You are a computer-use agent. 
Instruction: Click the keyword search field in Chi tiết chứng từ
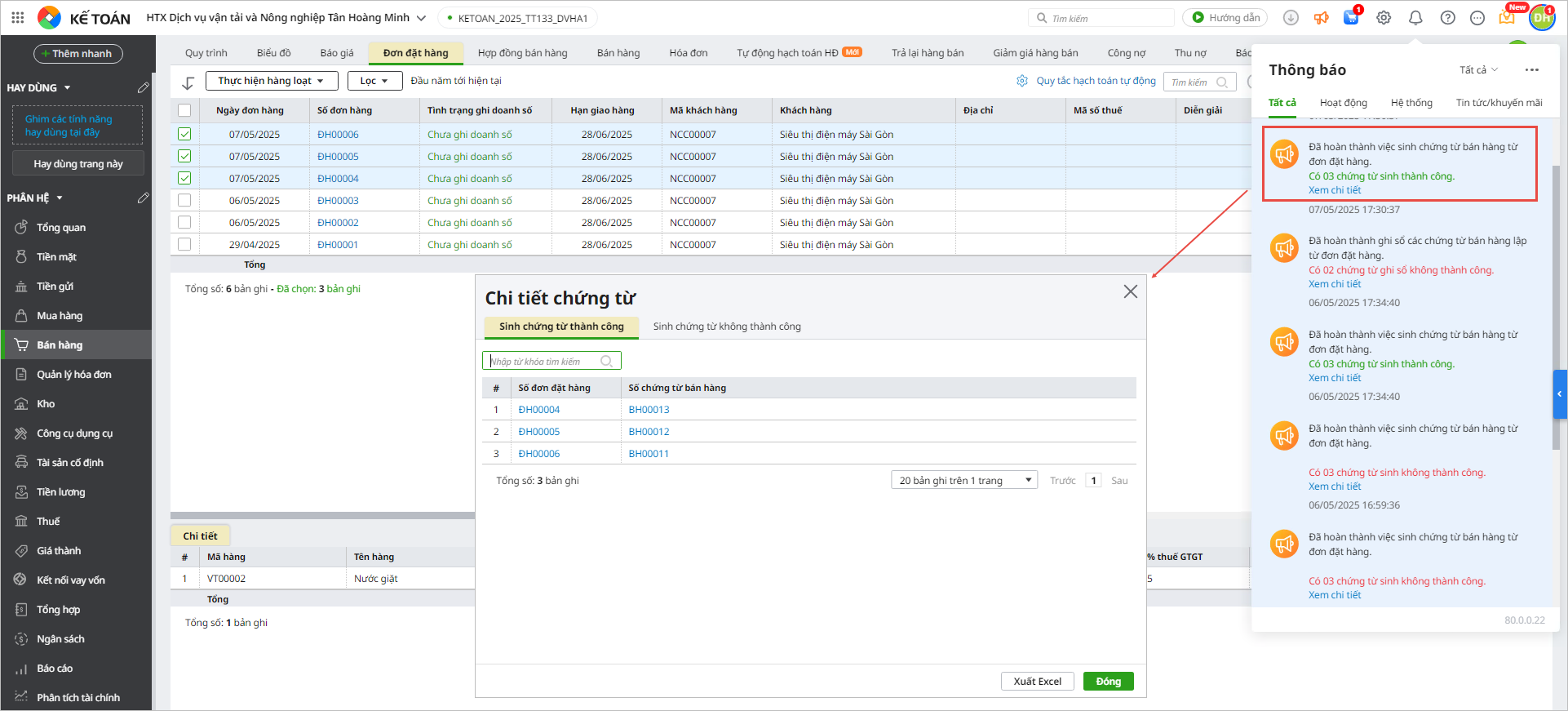543,361
